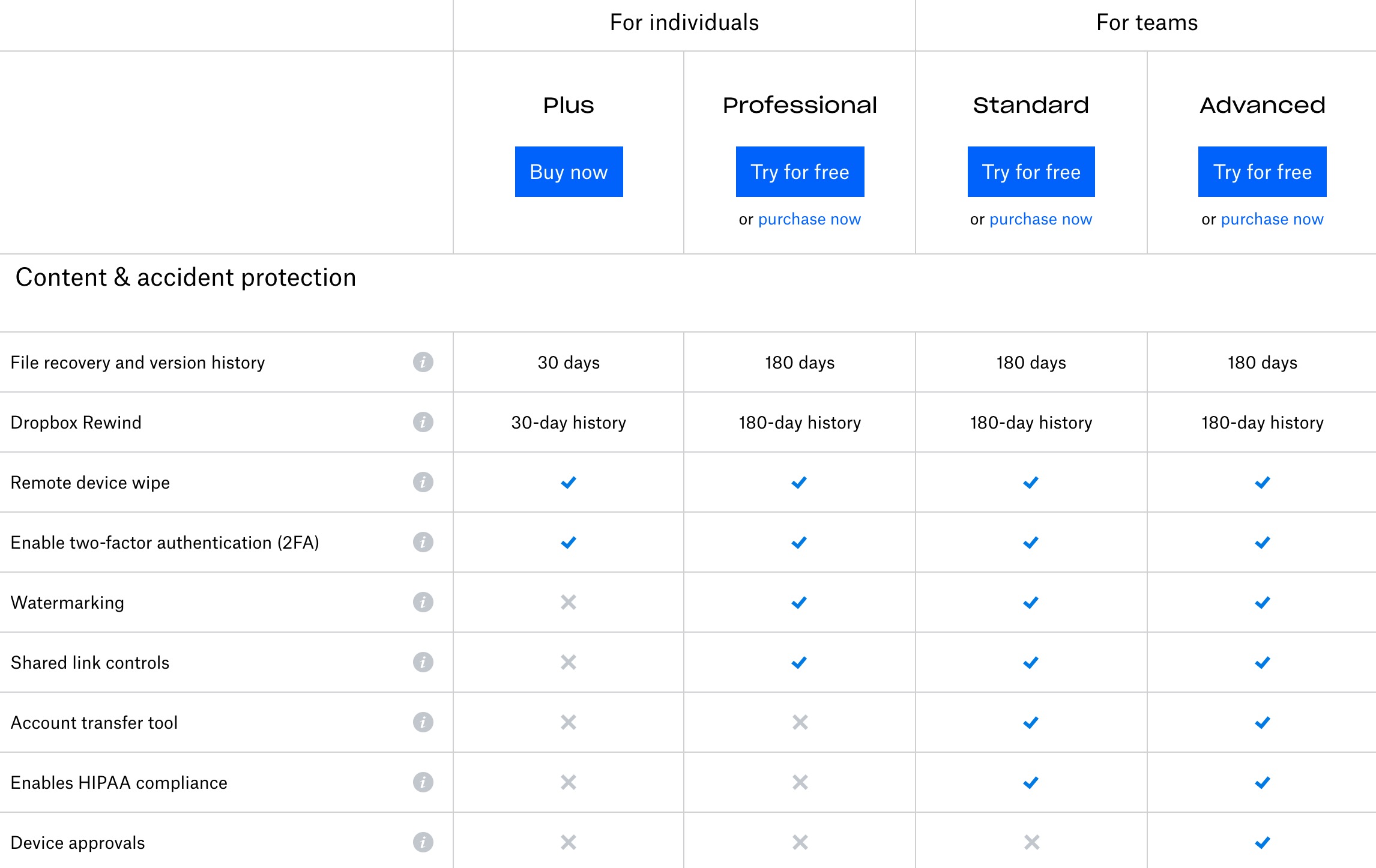
Task: Show Enables HIPAA compliance info icon
Action: coord(423,782)
